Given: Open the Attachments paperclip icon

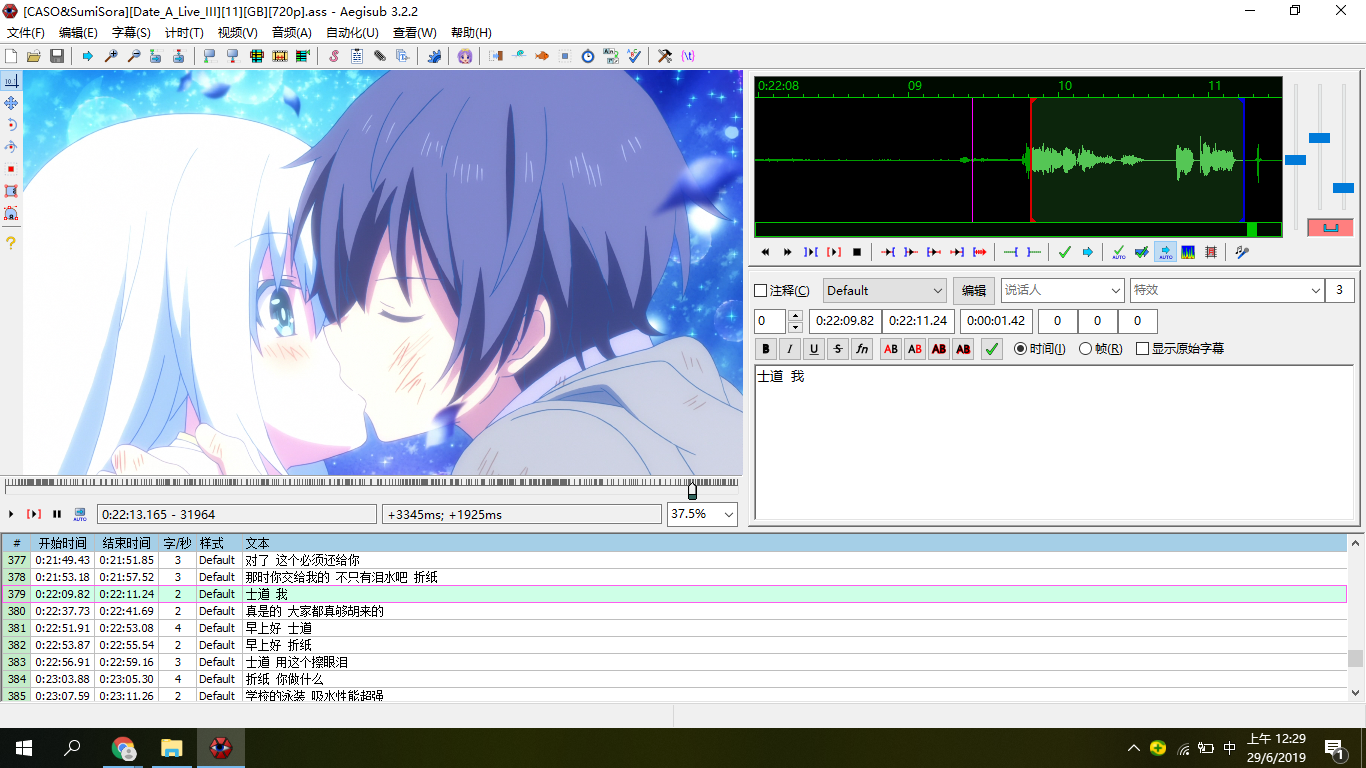Looking at the screenshot, I should (380, 56).
